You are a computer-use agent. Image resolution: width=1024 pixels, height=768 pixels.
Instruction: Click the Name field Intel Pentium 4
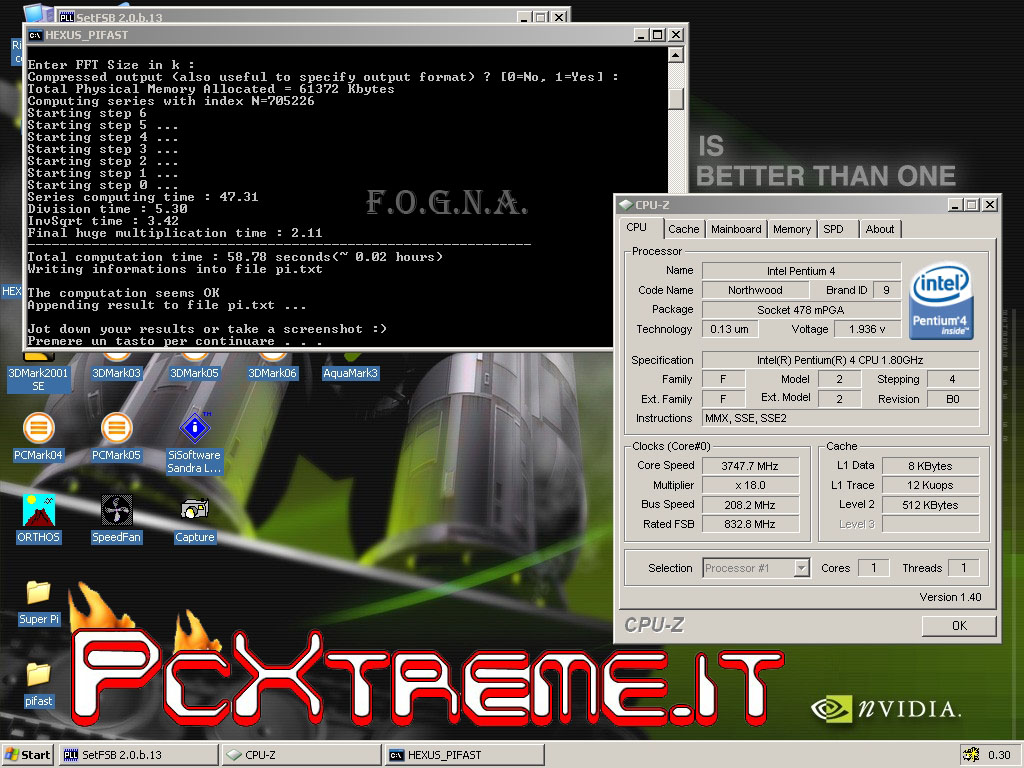[801, 271]
